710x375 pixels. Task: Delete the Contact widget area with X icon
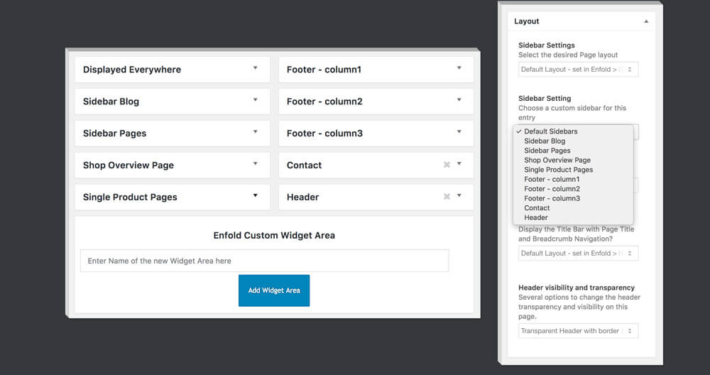coord(446,164)
